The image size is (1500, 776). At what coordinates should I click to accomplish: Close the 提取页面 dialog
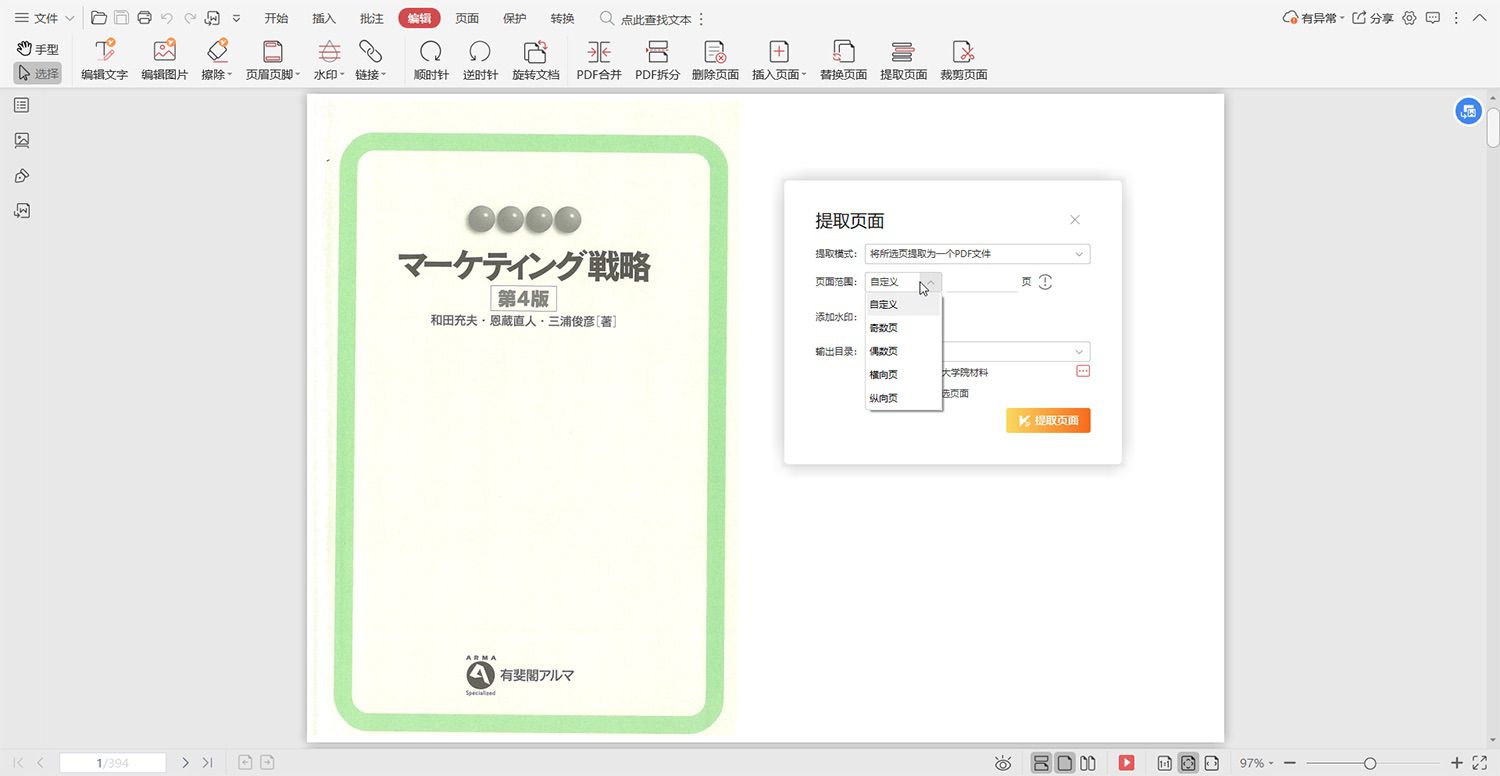[1075, 220]
